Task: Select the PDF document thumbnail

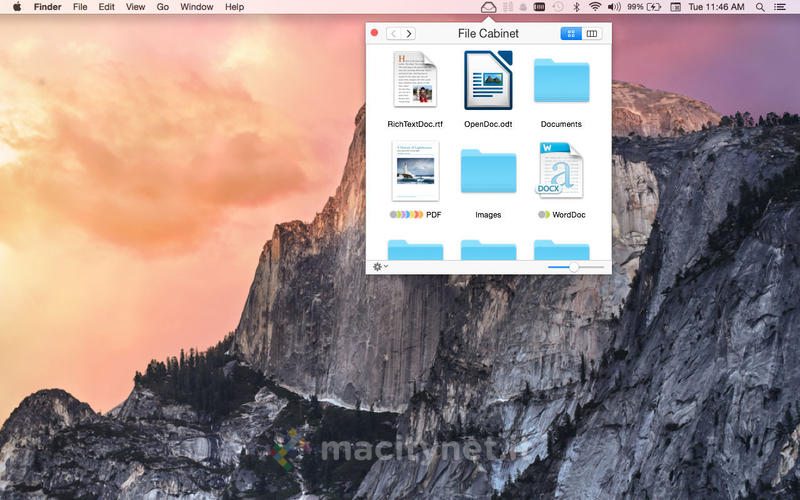Action: [x=415, y=171]
